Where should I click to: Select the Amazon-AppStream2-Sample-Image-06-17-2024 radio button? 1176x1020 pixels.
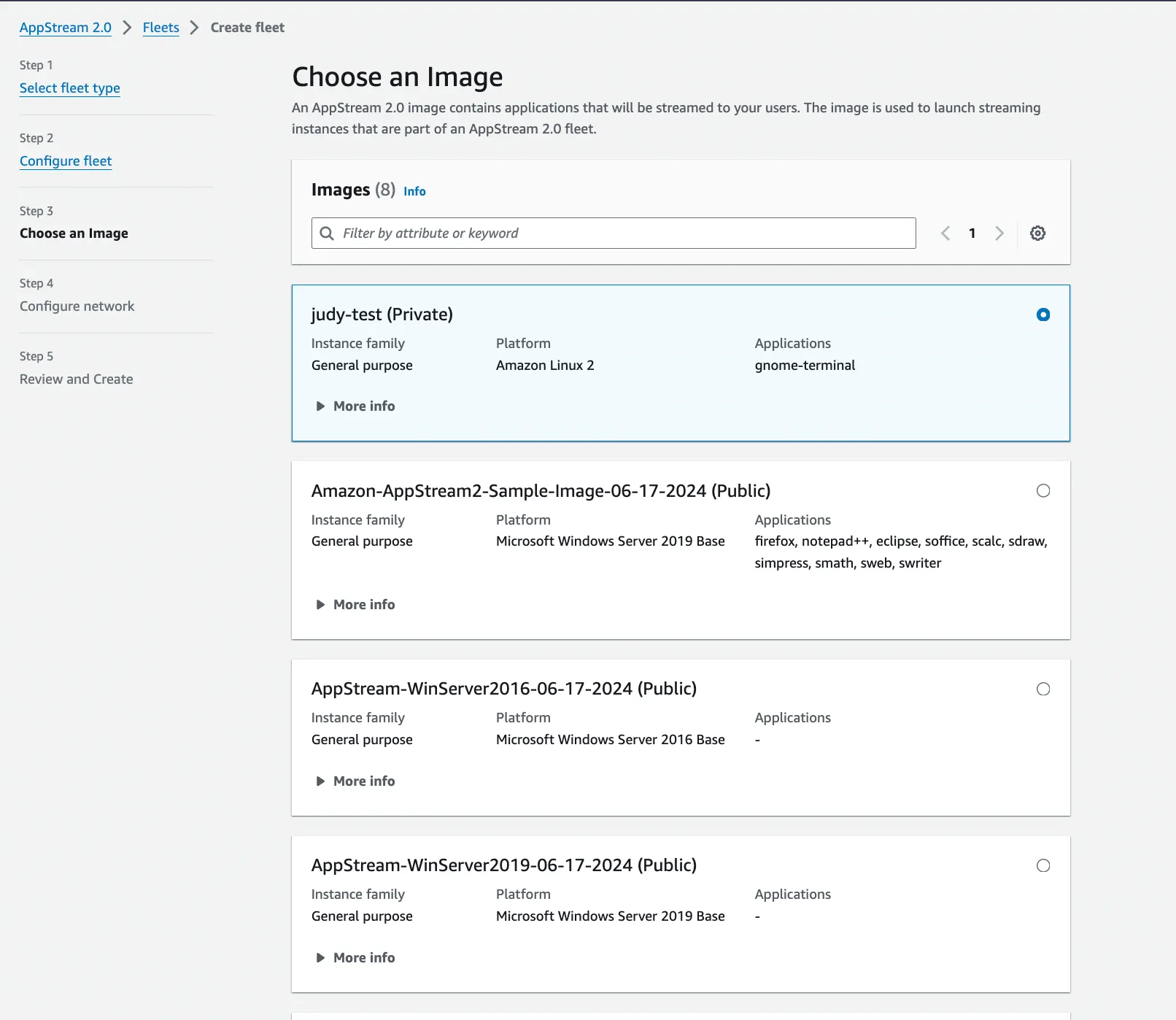point(1043,491)
